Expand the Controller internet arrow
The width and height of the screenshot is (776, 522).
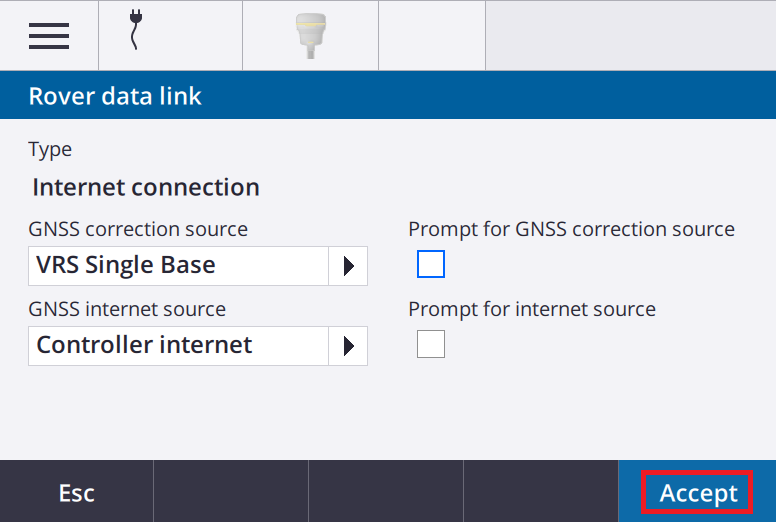pos(348,346)
